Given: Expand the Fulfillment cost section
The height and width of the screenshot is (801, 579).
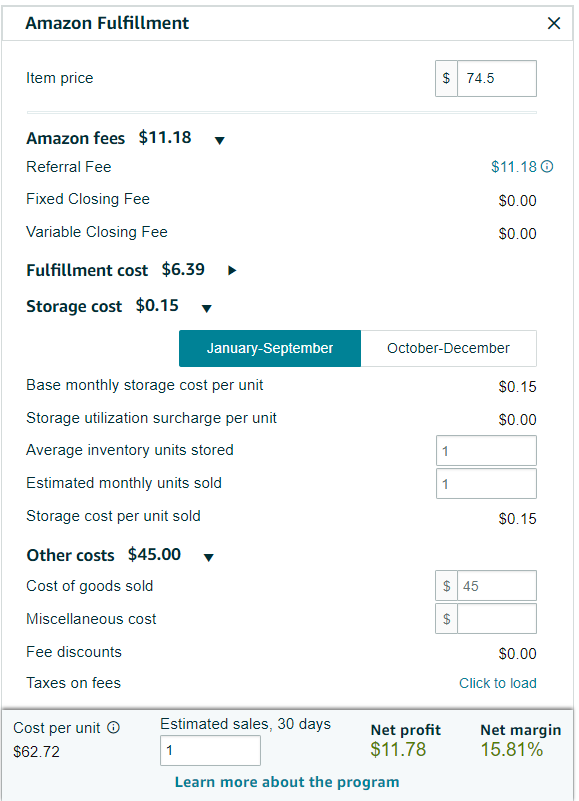Looking at the screenshot, I should click(x=232, y=270).
